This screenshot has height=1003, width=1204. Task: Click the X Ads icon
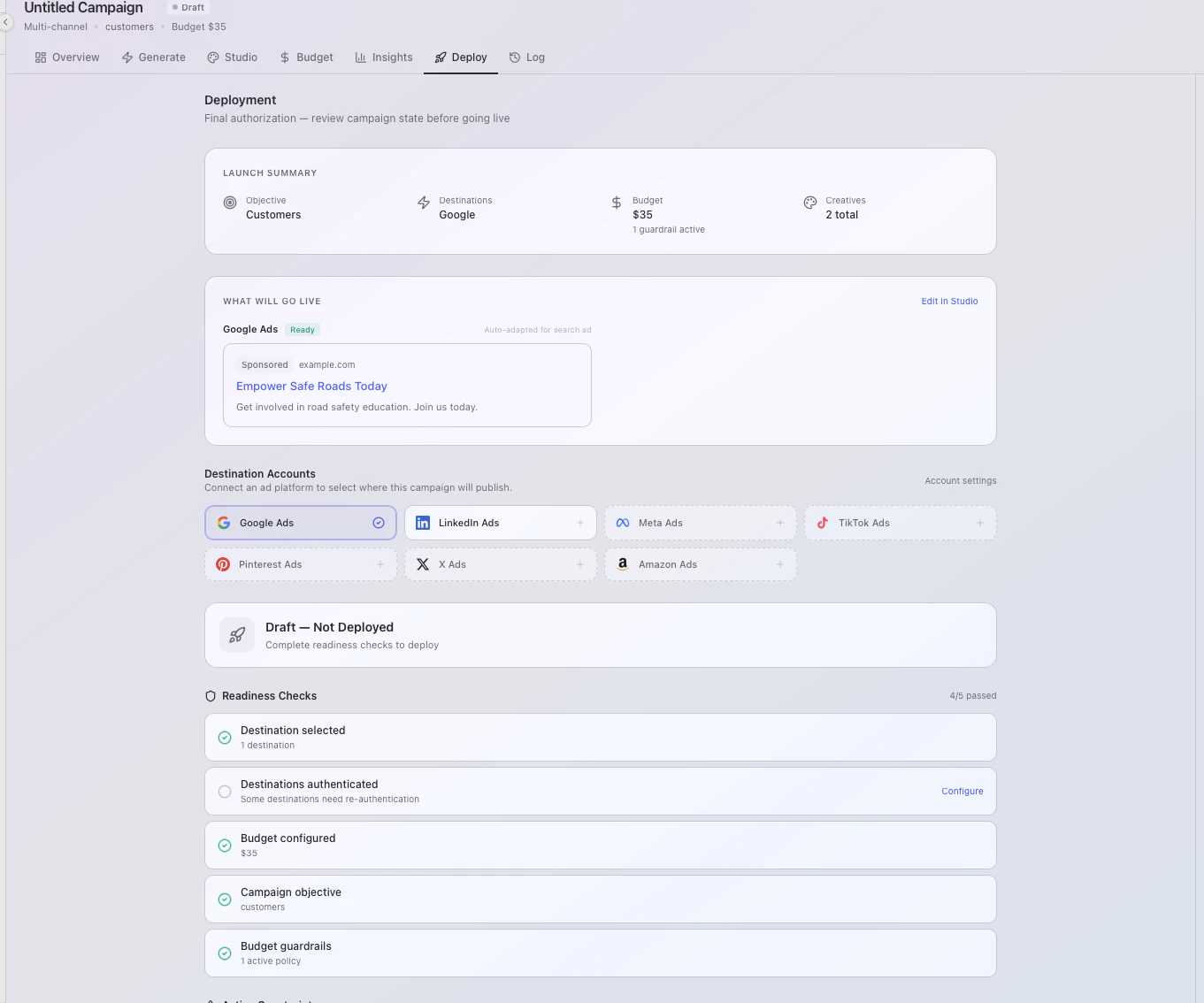423,563
